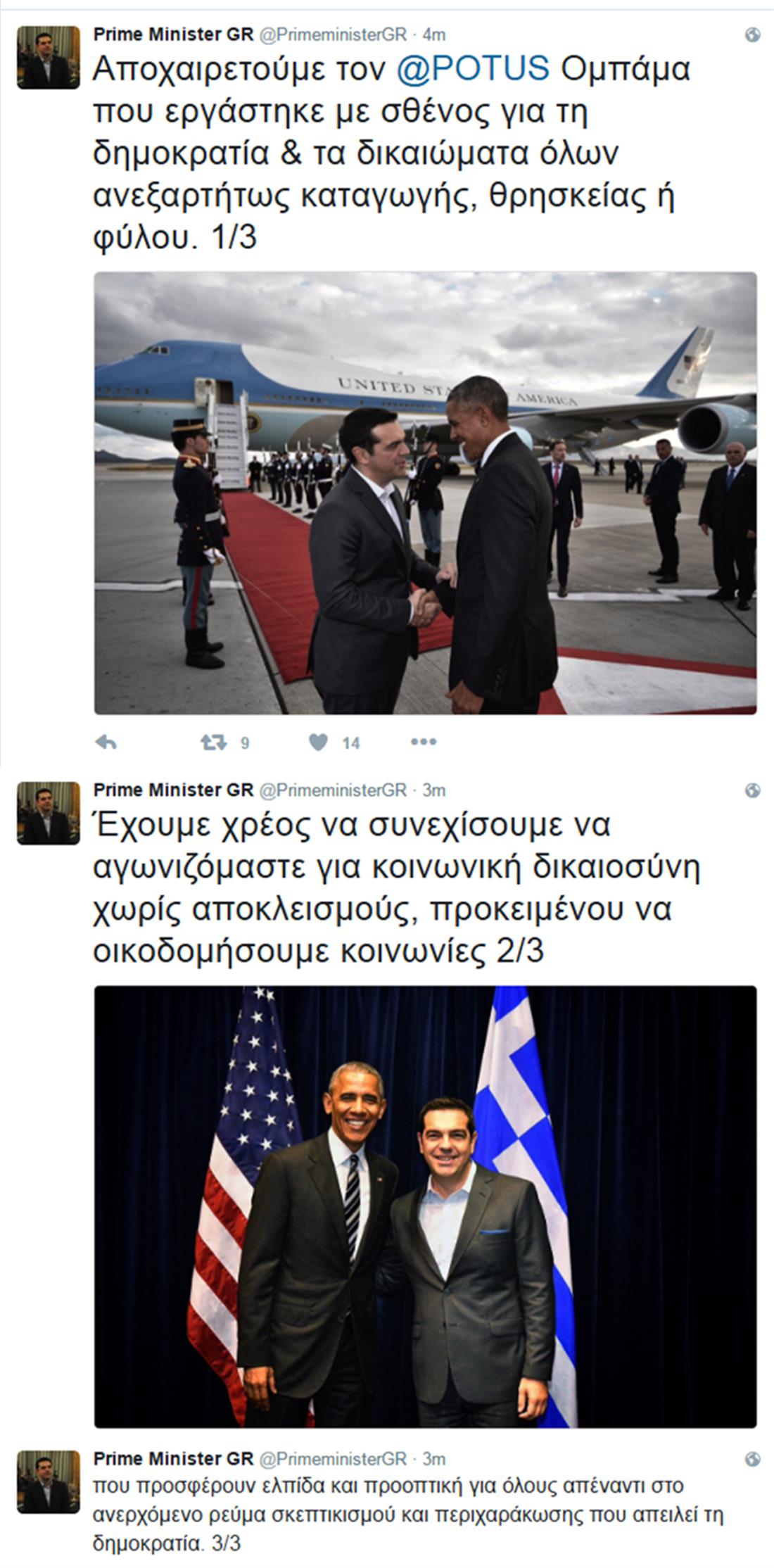Open the 3m timestamp of second tweet
Screen dimensions: 774x1568
tap(433, 790)
